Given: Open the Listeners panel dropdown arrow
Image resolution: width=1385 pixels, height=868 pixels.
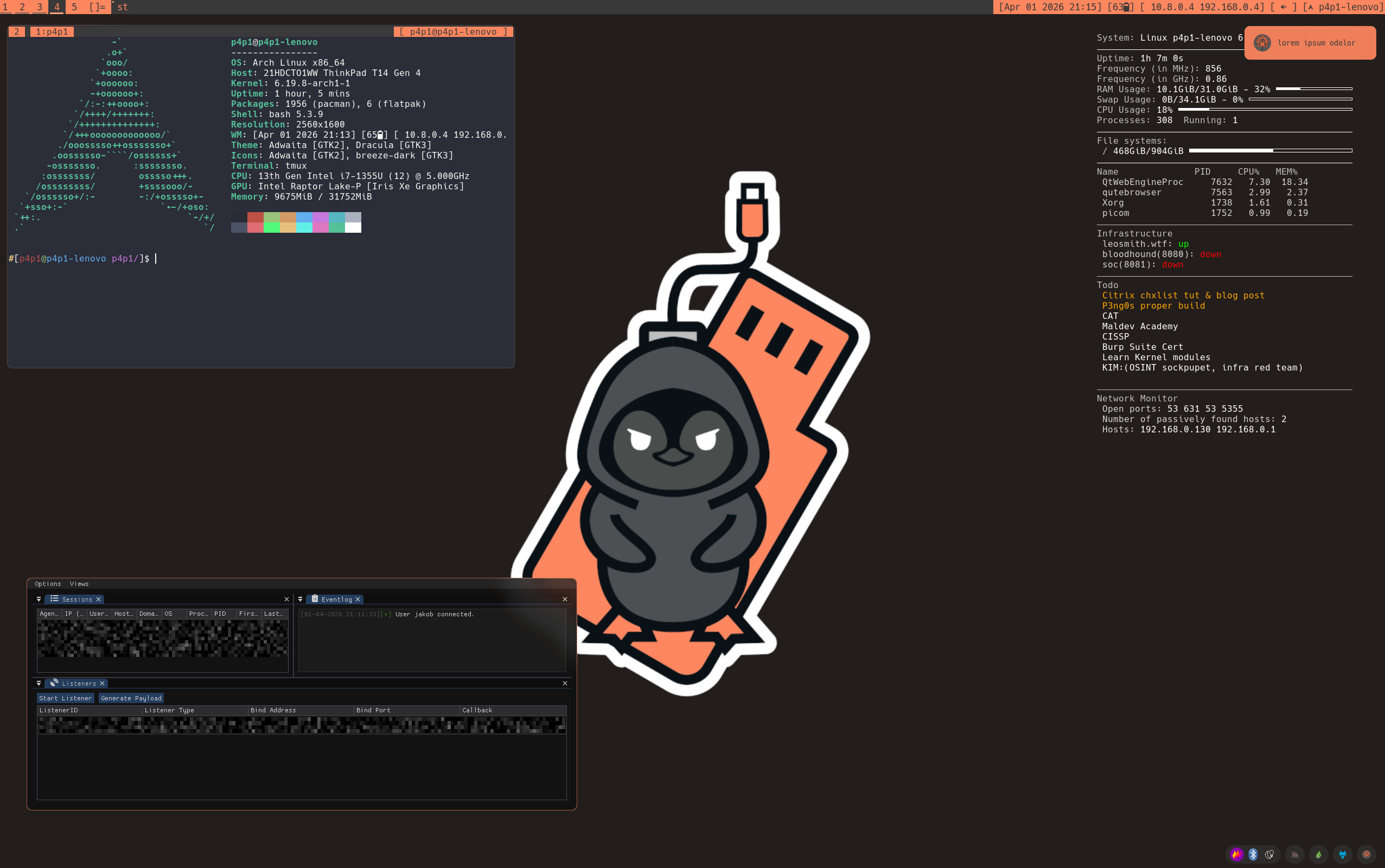Looking at the screenshot, I should coord(39,683).
